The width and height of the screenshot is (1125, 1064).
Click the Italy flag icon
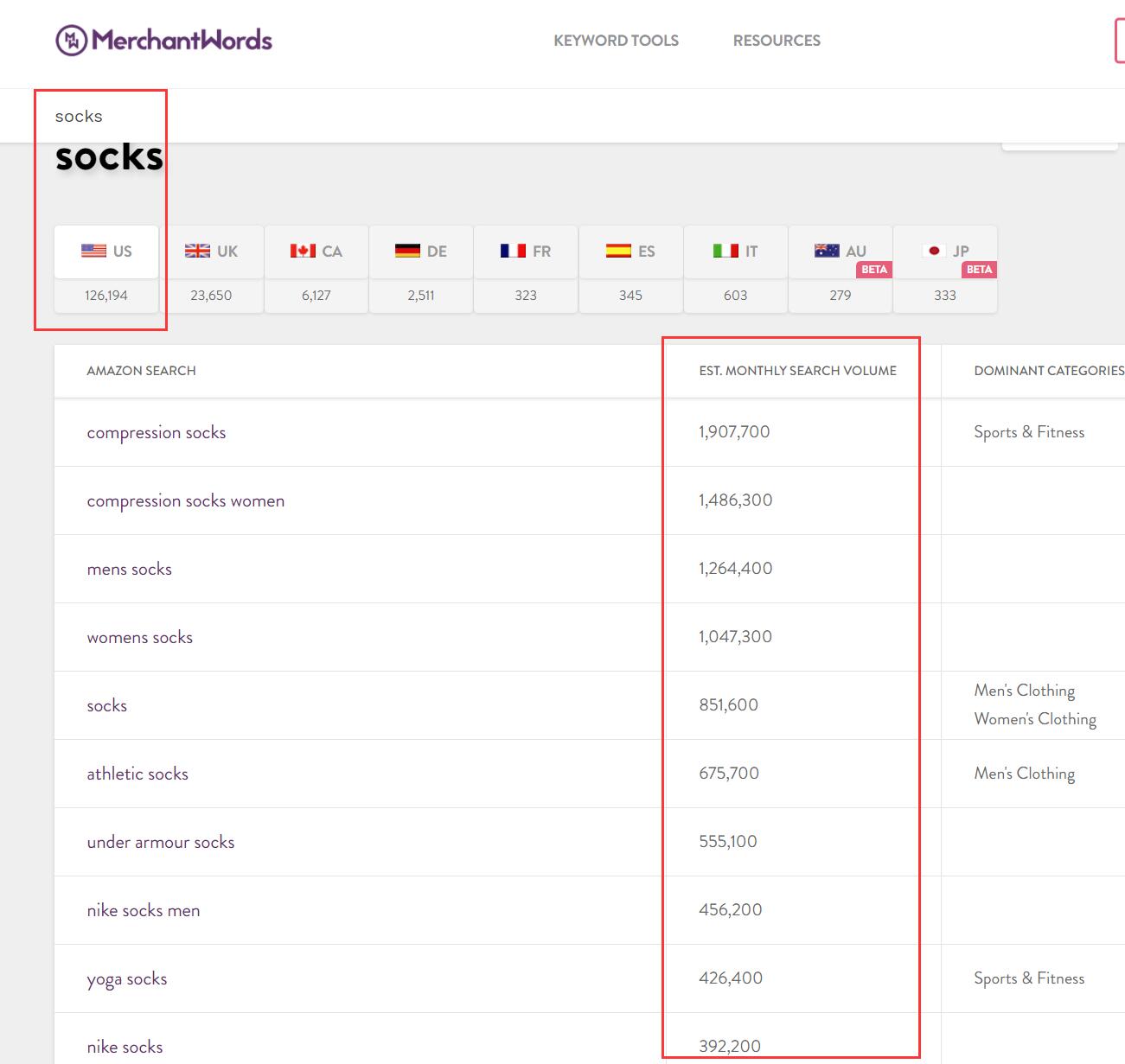tap(725, 251)
